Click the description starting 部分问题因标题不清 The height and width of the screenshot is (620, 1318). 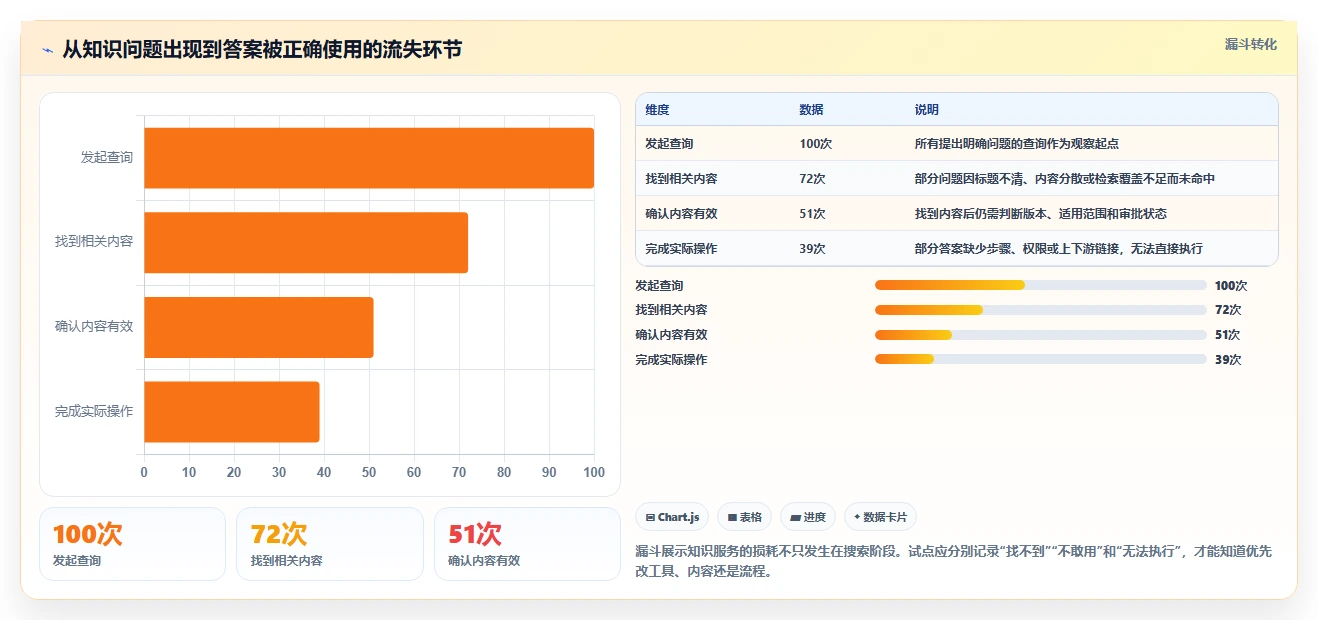pos(1065,179)
